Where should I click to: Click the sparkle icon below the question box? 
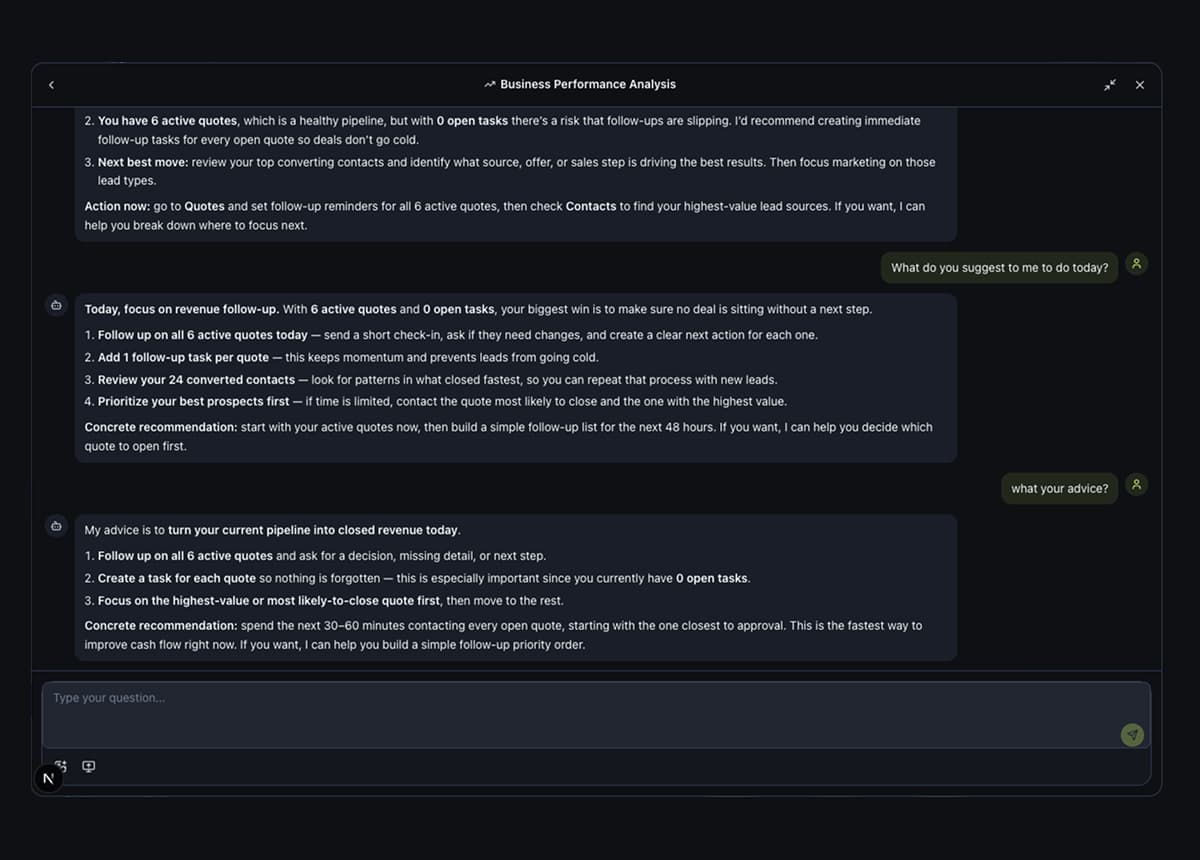pyautogui.click(x=63, y=764)
